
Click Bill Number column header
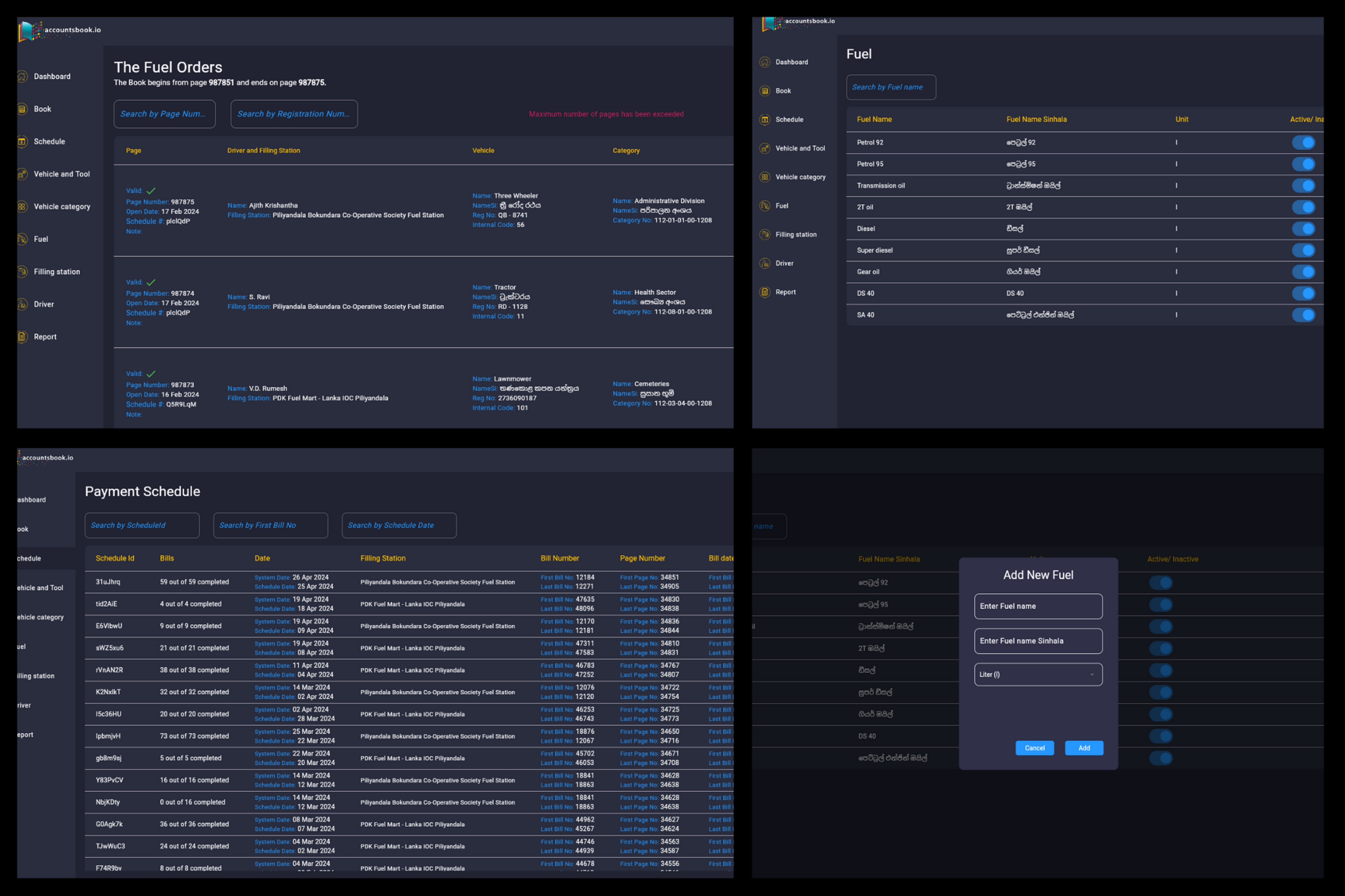pyautogui.click(x=560, y=558)
